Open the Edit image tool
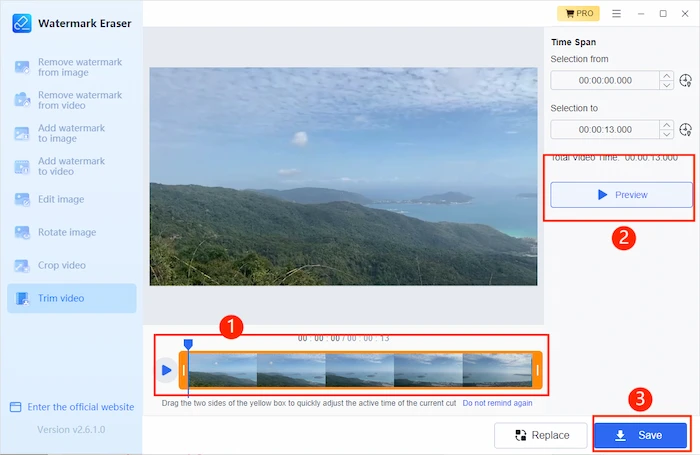 tap(60, 199)
